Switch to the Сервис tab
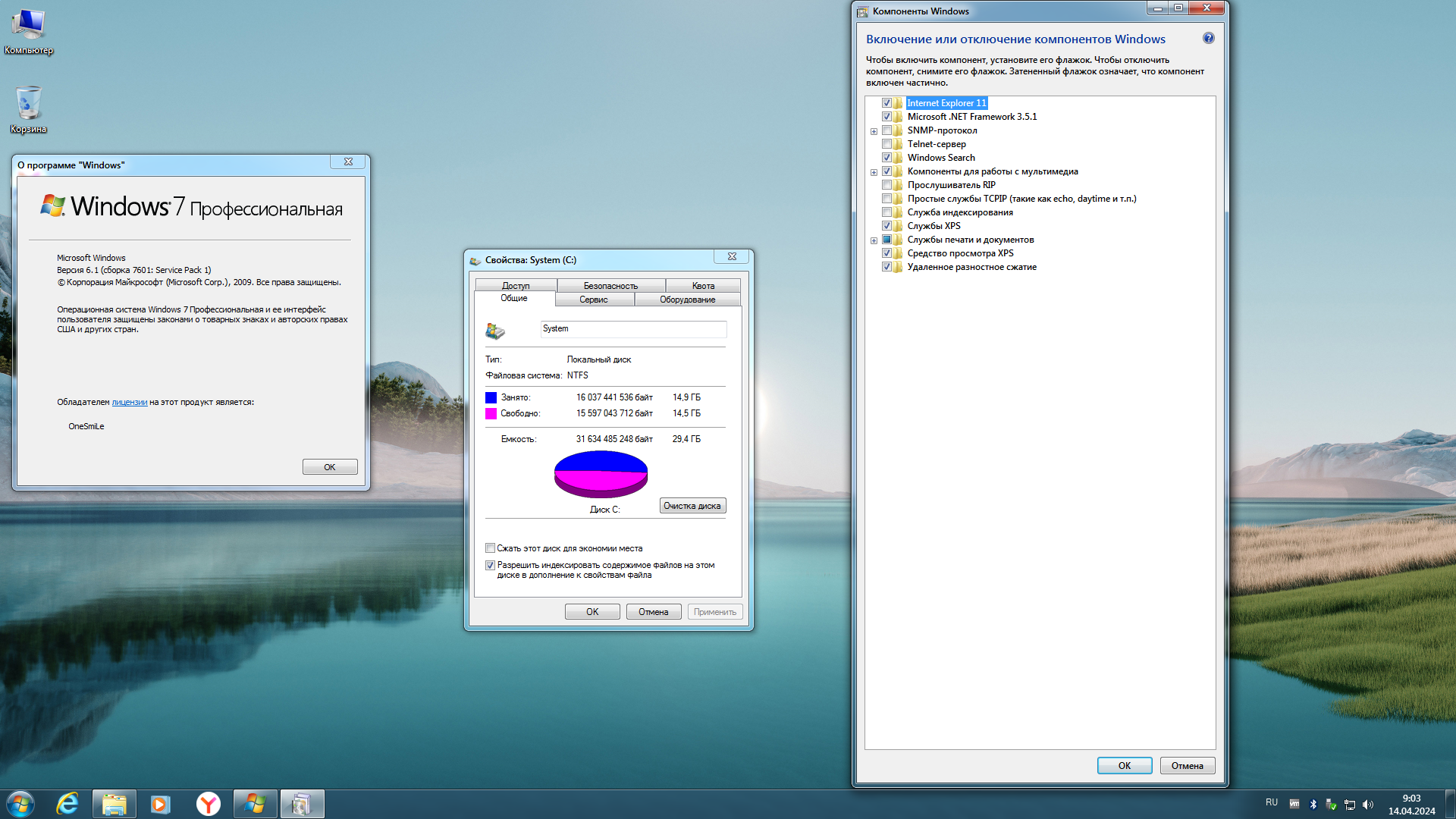Screen dimensions: 1456x819 (x=594, y=299)
